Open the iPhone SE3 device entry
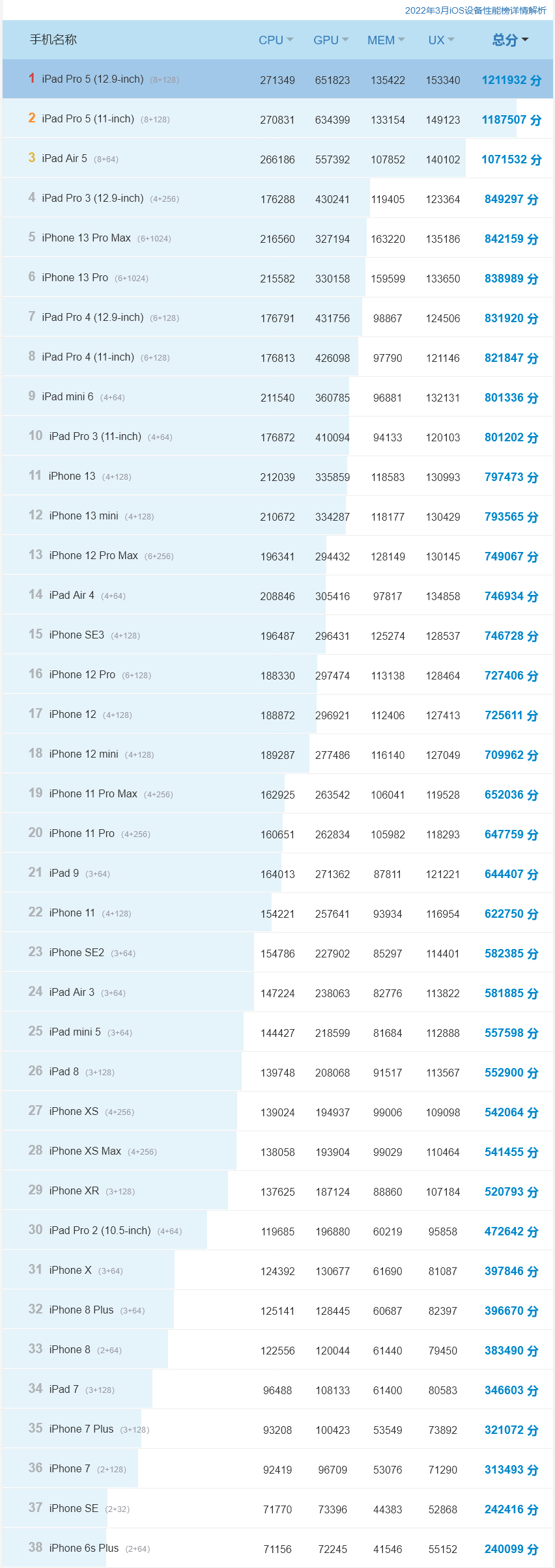The width and height of the screenshot is (555, 1568). pyautogui.click(x=76, y=635)
